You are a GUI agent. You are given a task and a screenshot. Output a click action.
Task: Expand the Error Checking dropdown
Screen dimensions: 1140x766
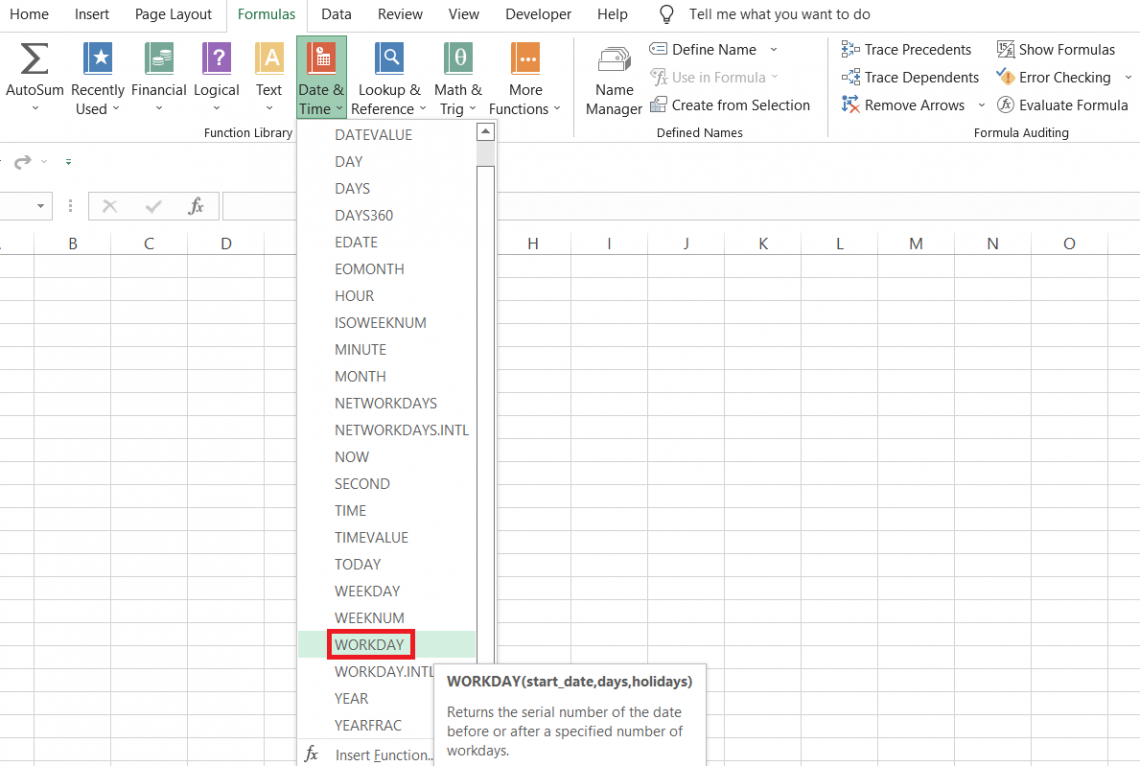(1127, 77)
